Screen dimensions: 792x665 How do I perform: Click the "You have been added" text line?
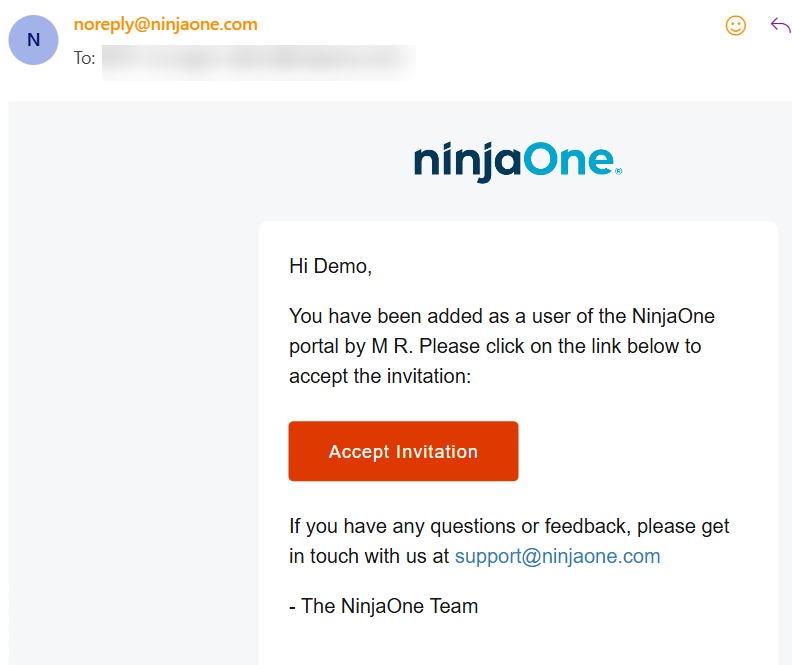(501, 316)
